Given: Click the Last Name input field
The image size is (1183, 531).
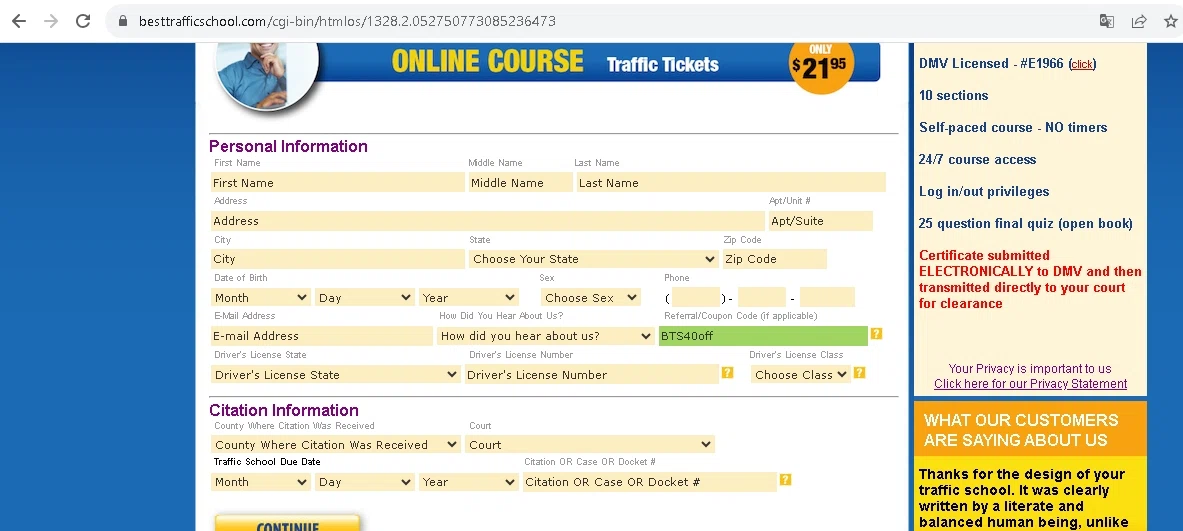Looking at the screenshot, I should [731, 183].
